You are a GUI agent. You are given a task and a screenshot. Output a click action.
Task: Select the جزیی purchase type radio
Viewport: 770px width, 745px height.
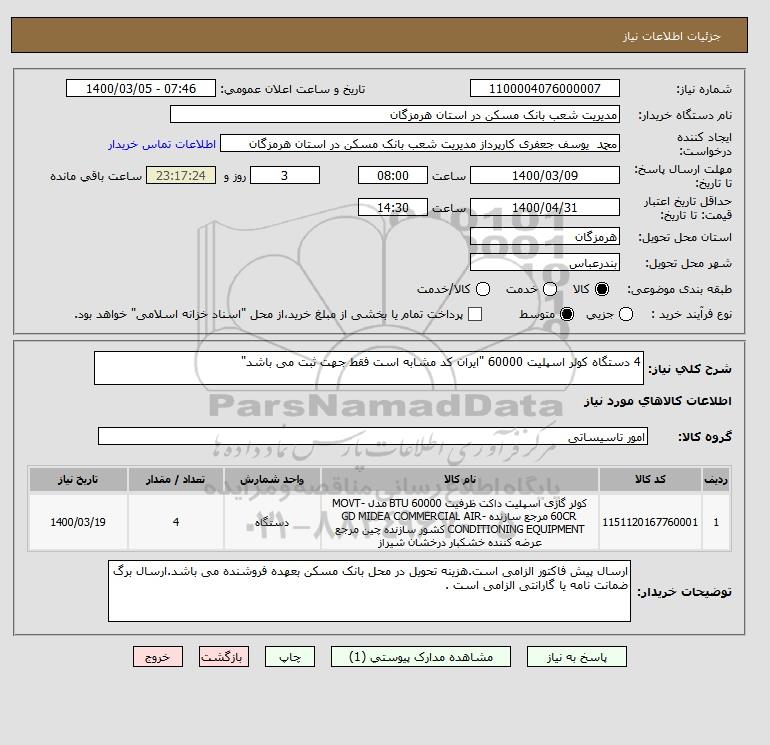click(626, 314)
